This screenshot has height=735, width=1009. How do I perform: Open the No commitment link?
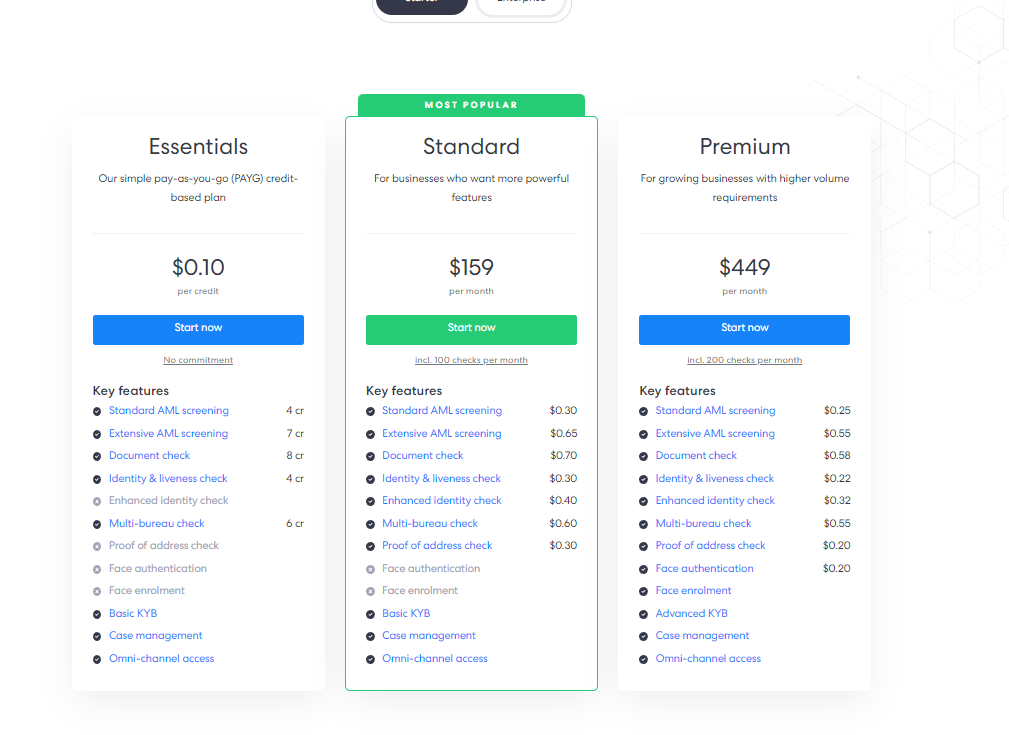tap(198, 360)
